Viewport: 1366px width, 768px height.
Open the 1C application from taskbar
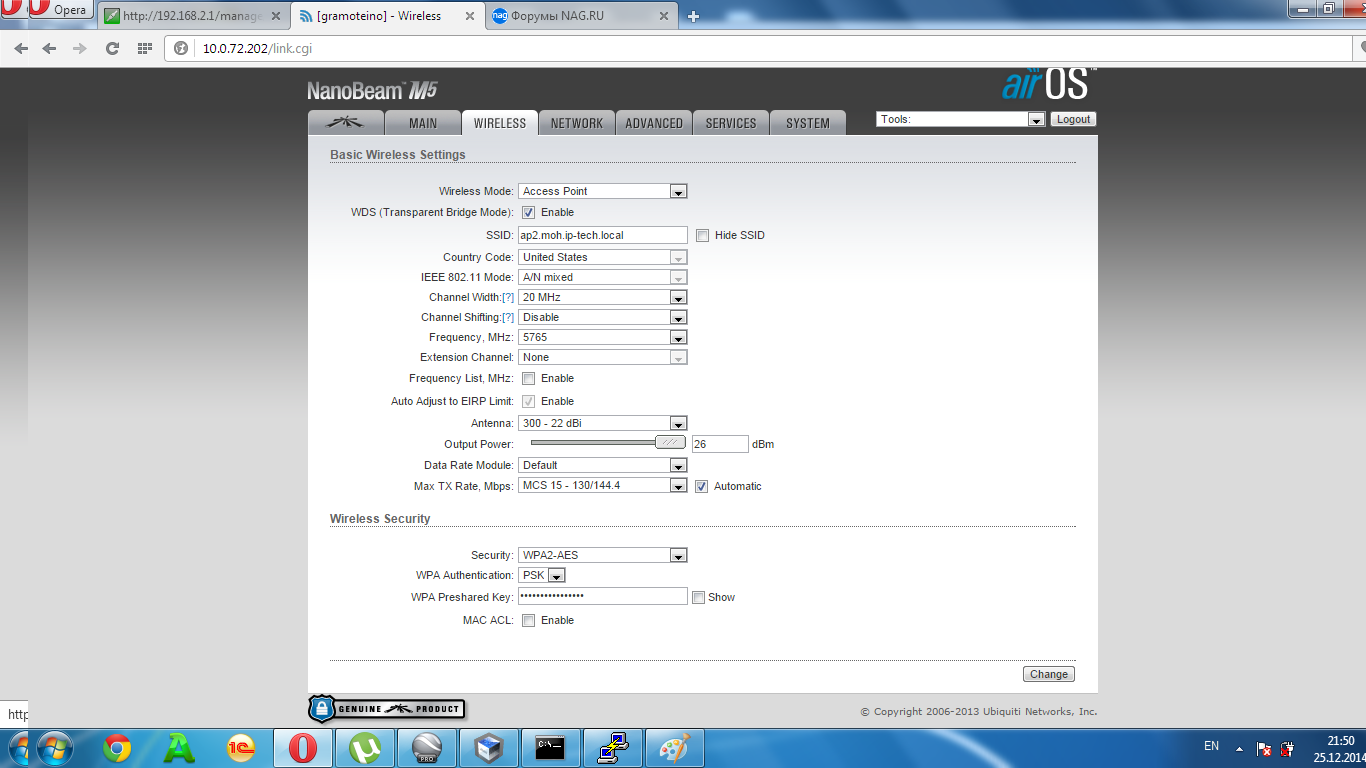pyautogui.click(x=240, y=748)
